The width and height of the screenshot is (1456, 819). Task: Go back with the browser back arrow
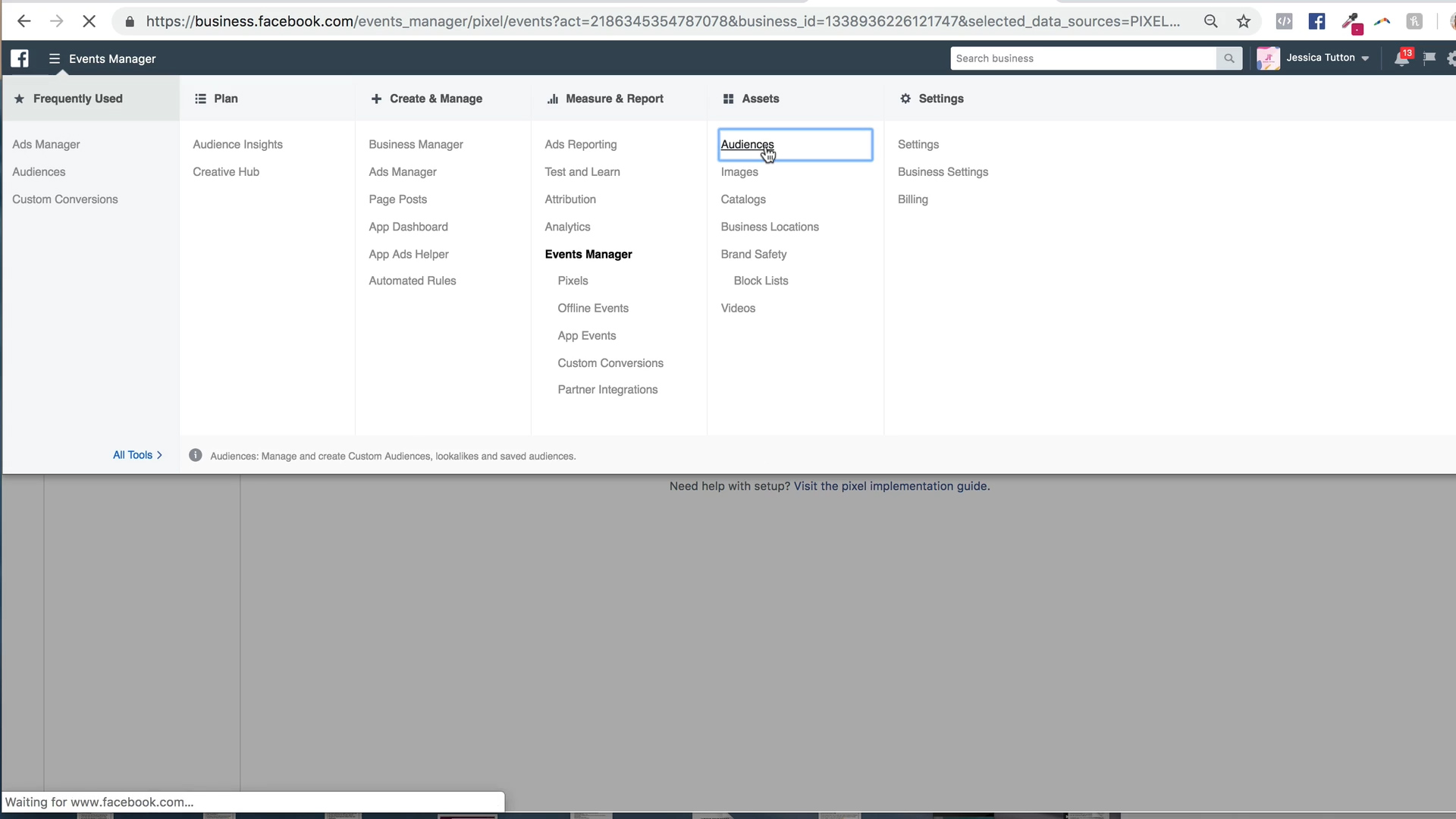(24, 21)
